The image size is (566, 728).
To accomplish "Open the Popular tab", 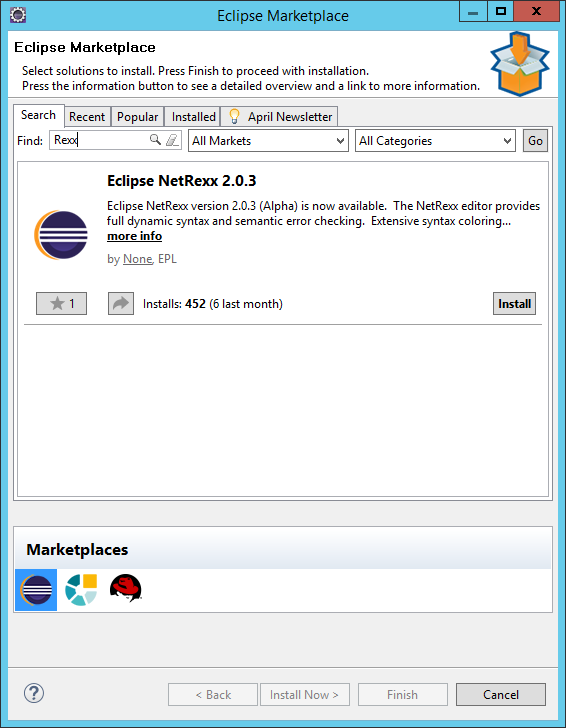I will [x=137, y=117].
